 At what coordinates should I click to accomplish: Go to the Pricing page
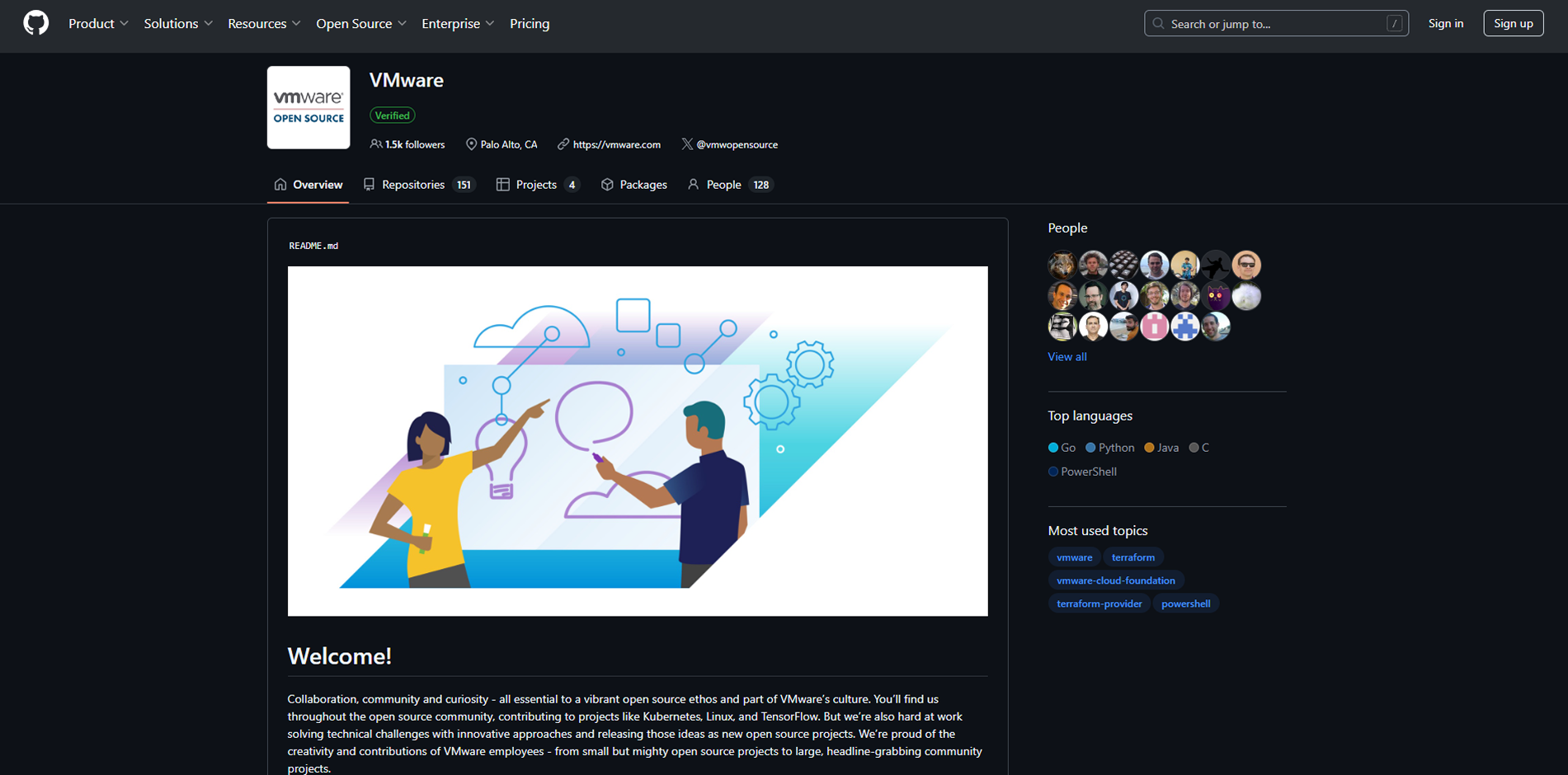tap(530, 23)
